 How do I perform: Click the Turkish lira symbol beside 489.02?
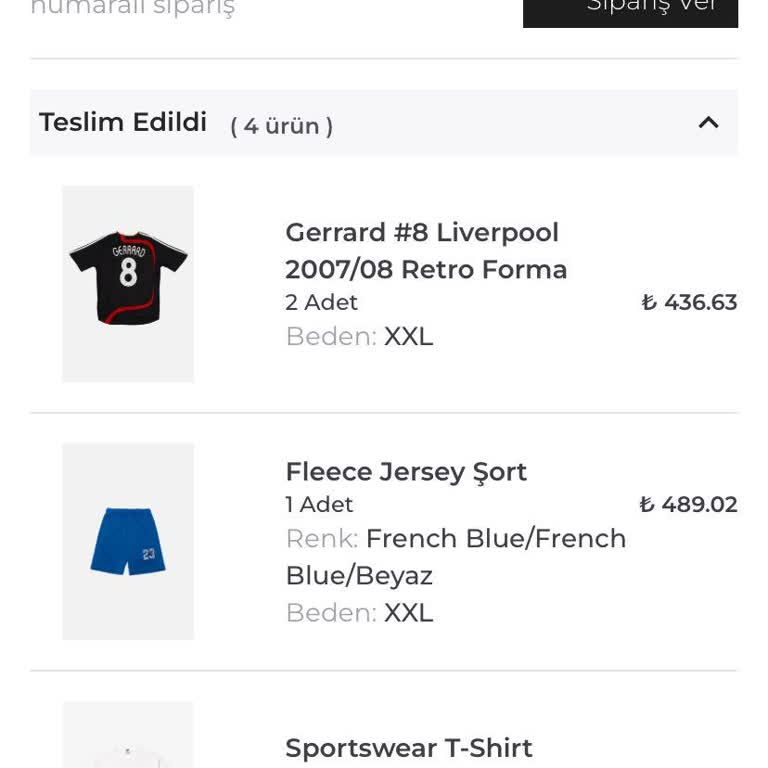pyautogui.click(x=647, y=504)
